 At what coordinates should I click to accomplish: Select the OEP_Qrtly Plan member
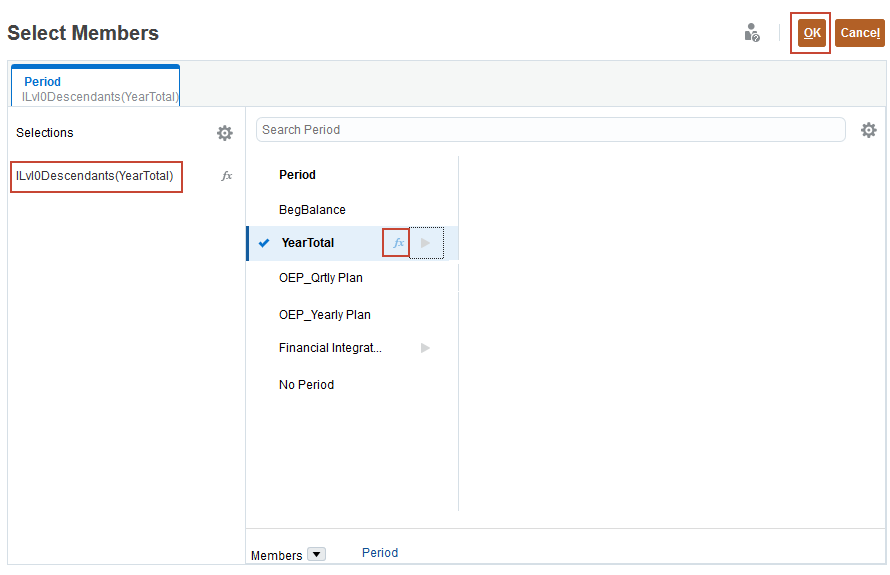pyautogui.click(x=320, y=278)
